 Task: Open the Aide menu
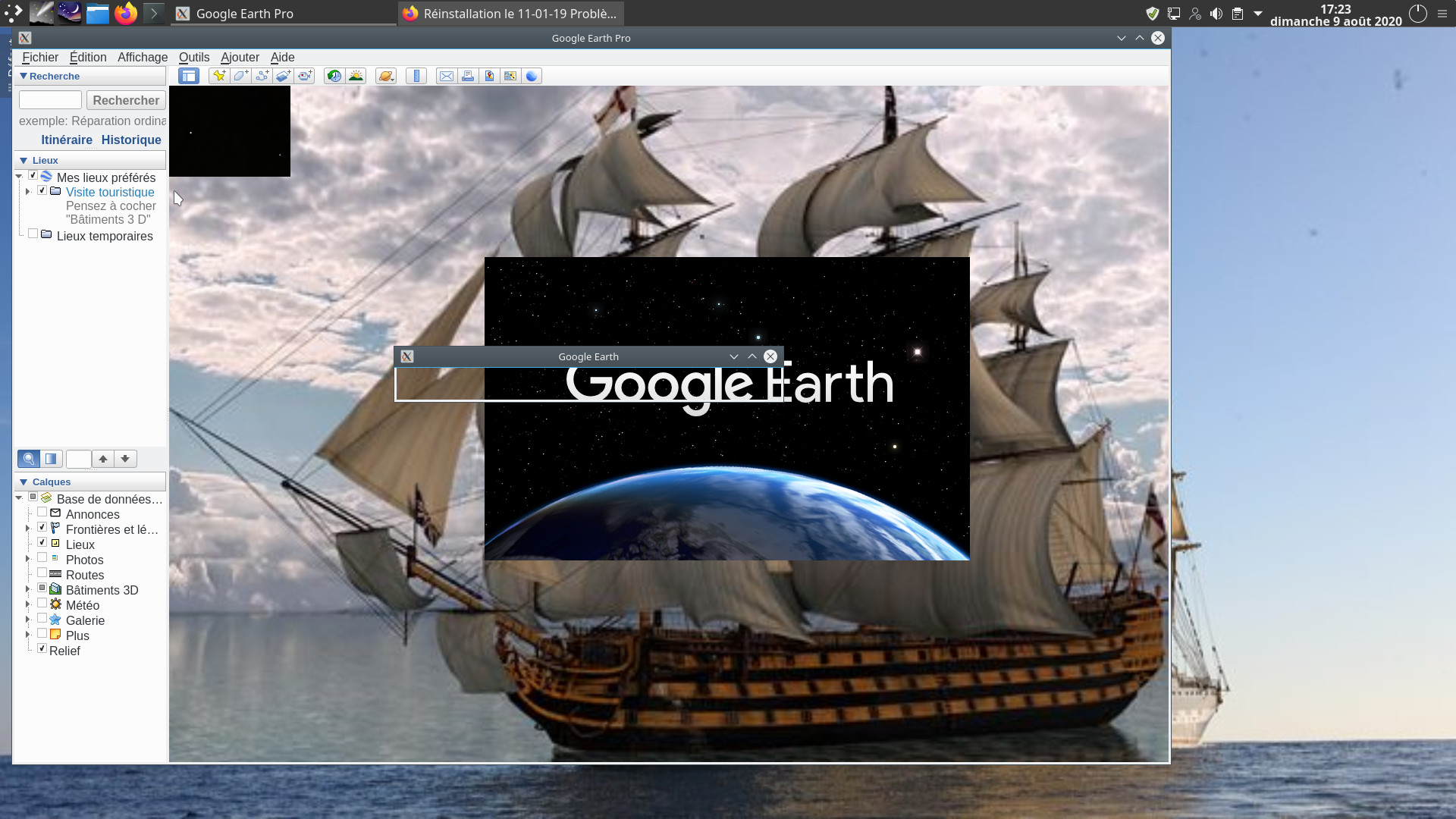282,57
